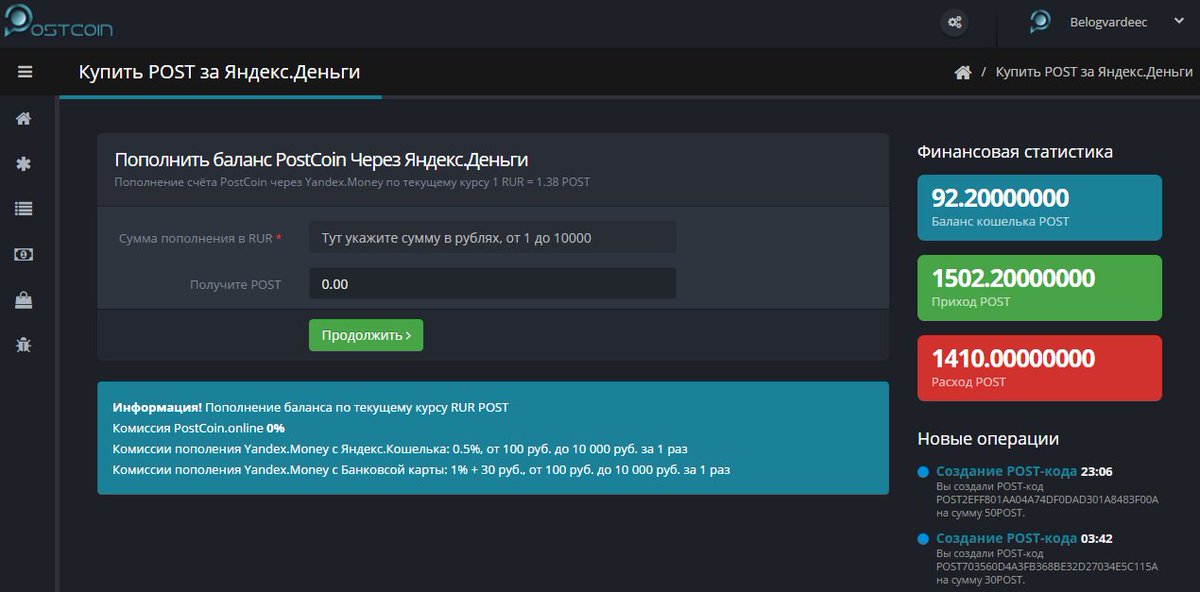Click the user avatar icon

pos(1040,21)
